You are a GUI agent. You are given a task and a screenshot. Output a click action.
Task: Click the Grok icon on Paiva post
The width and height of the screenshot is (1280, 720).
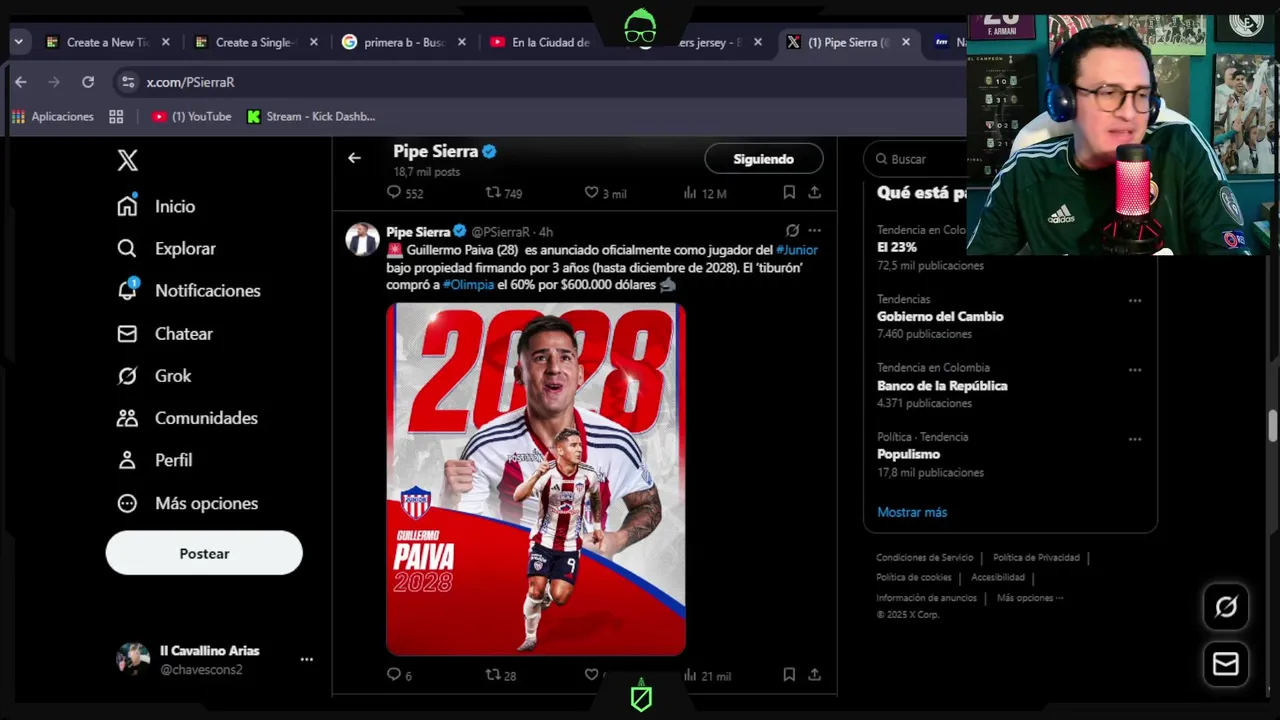[x=792, y=231]
